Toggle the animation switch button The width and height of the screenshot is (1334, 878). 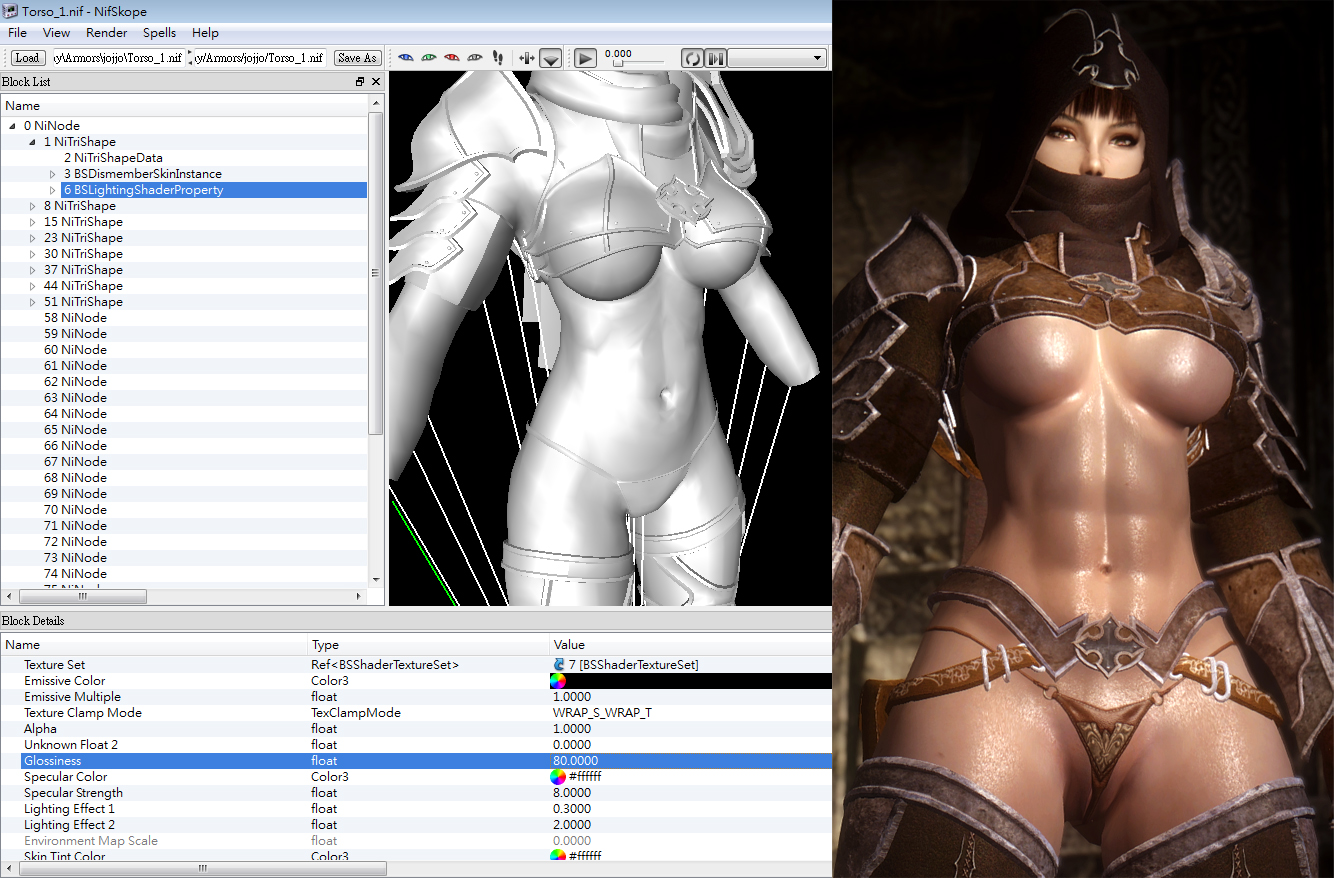tap(715, 58)
